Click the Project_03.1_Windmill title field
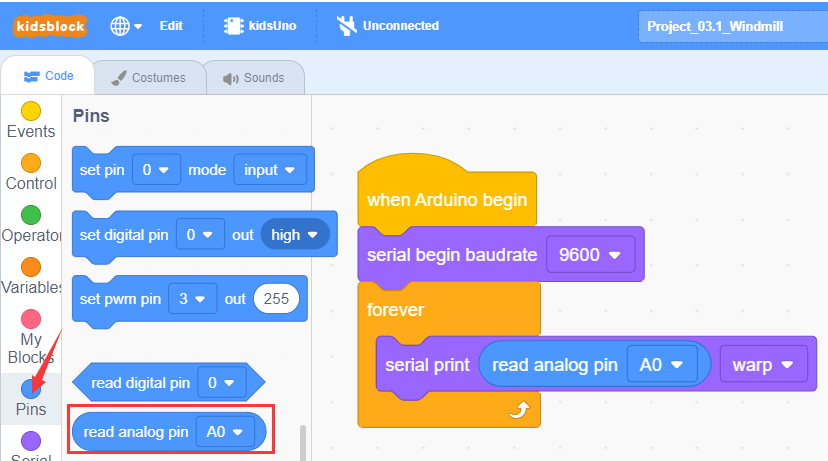The width and height of the screenshot is (828, 461). coord(733,26)
